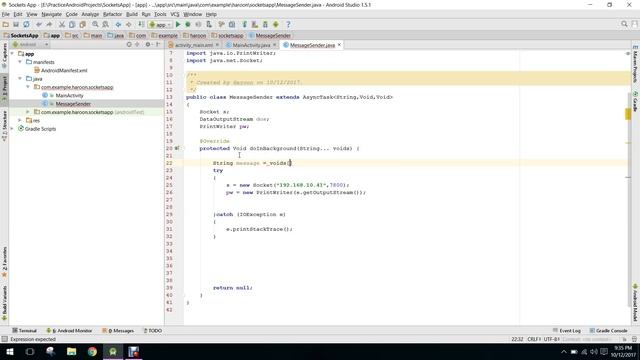640x360 pixels.
Task: Click the Help question mark icon
Action: coord(288,24)
